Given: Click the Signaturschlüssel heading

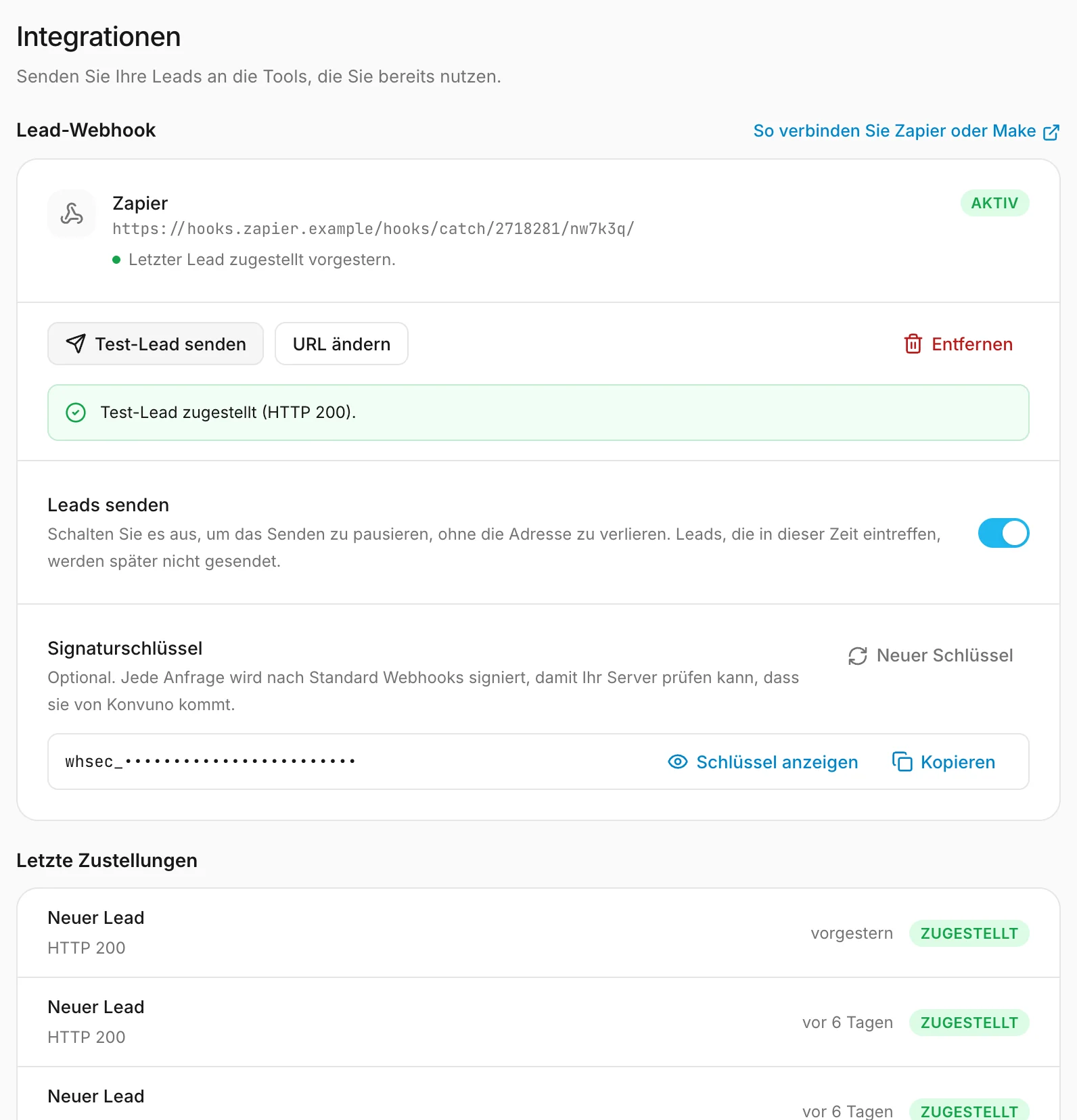Looking at the screenshot, I should (x=125, y=648).
